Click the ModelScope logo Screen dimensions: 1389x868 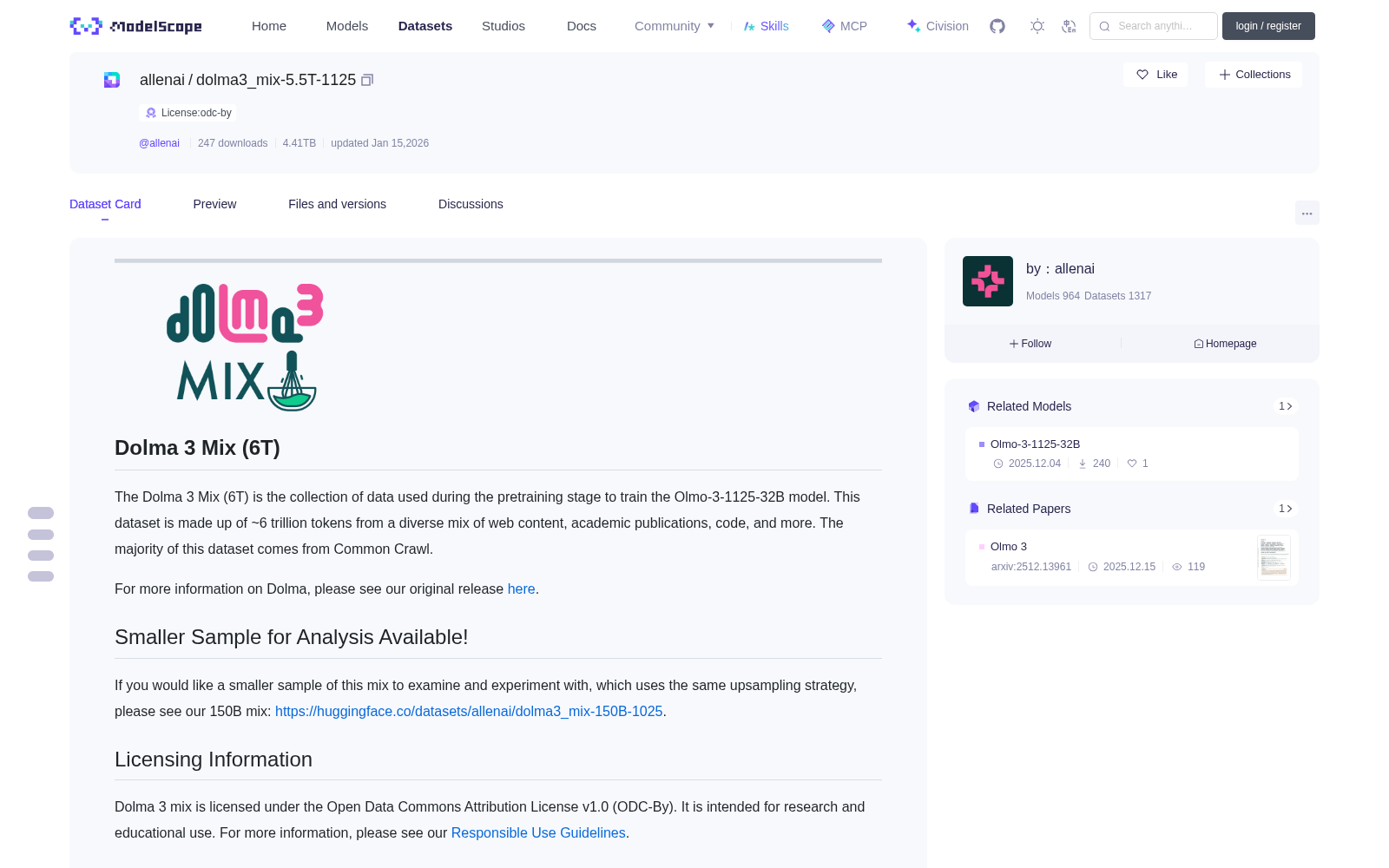pyautogui.click(x=136, y=26)
